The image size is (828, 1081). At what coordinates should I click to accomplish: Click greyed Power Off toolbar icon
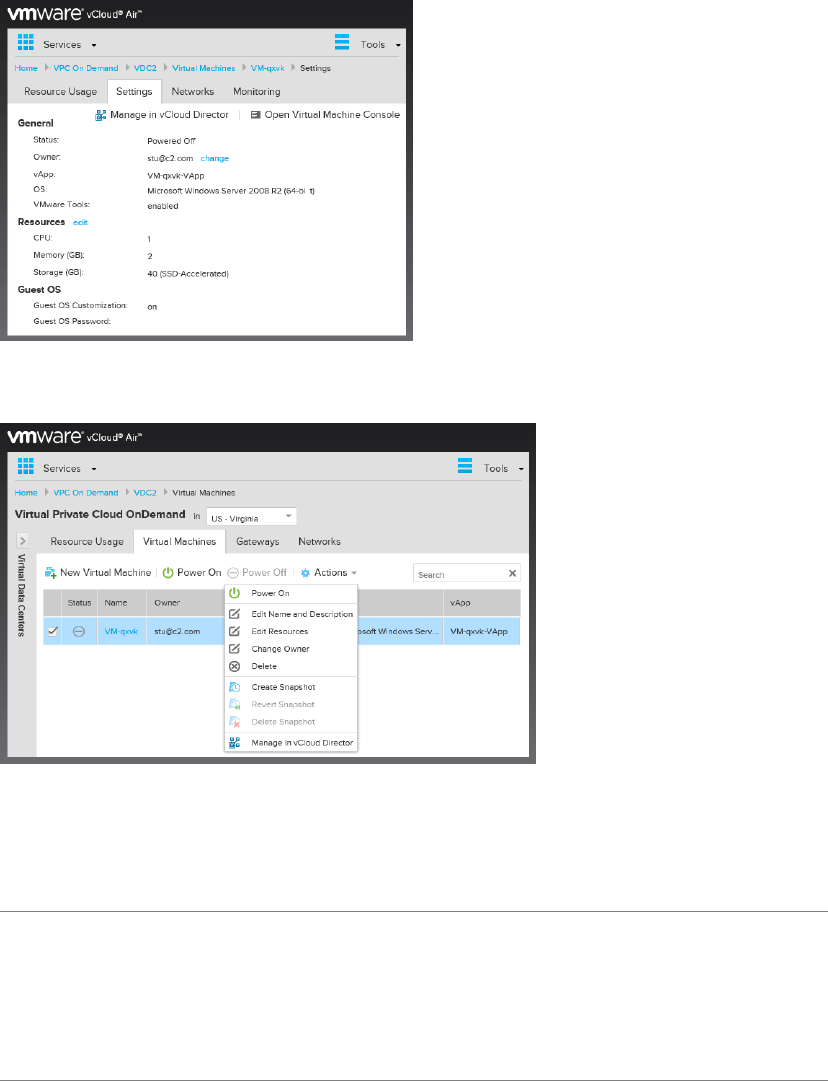(x=233, y=573)
